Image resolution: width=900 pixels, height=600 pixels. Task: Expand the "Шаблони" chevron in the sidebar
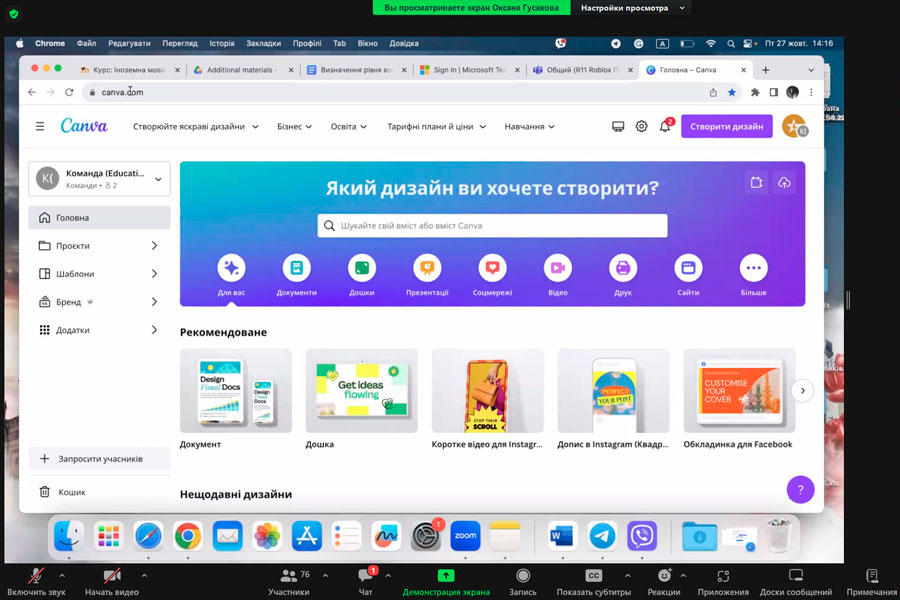tap(154, 274)
